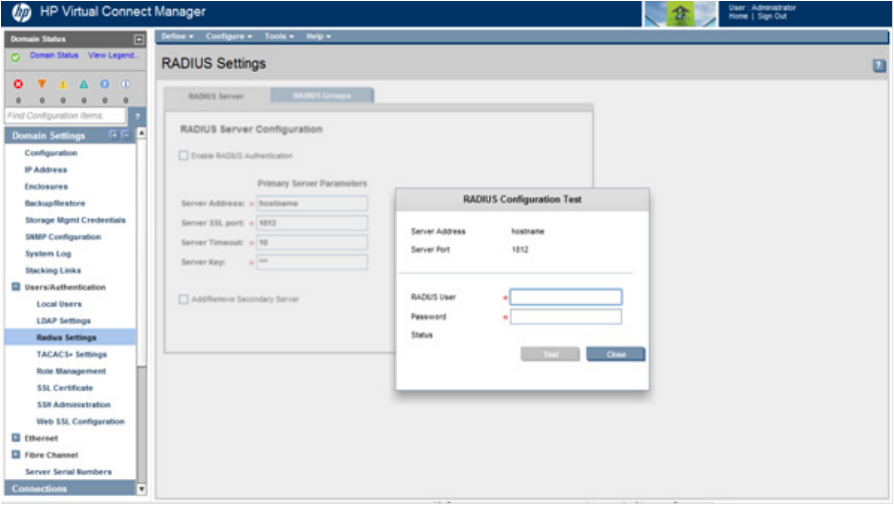Click the Password input field
The width and height of the screenshot is (894, 506).
(x=566, y=317)
